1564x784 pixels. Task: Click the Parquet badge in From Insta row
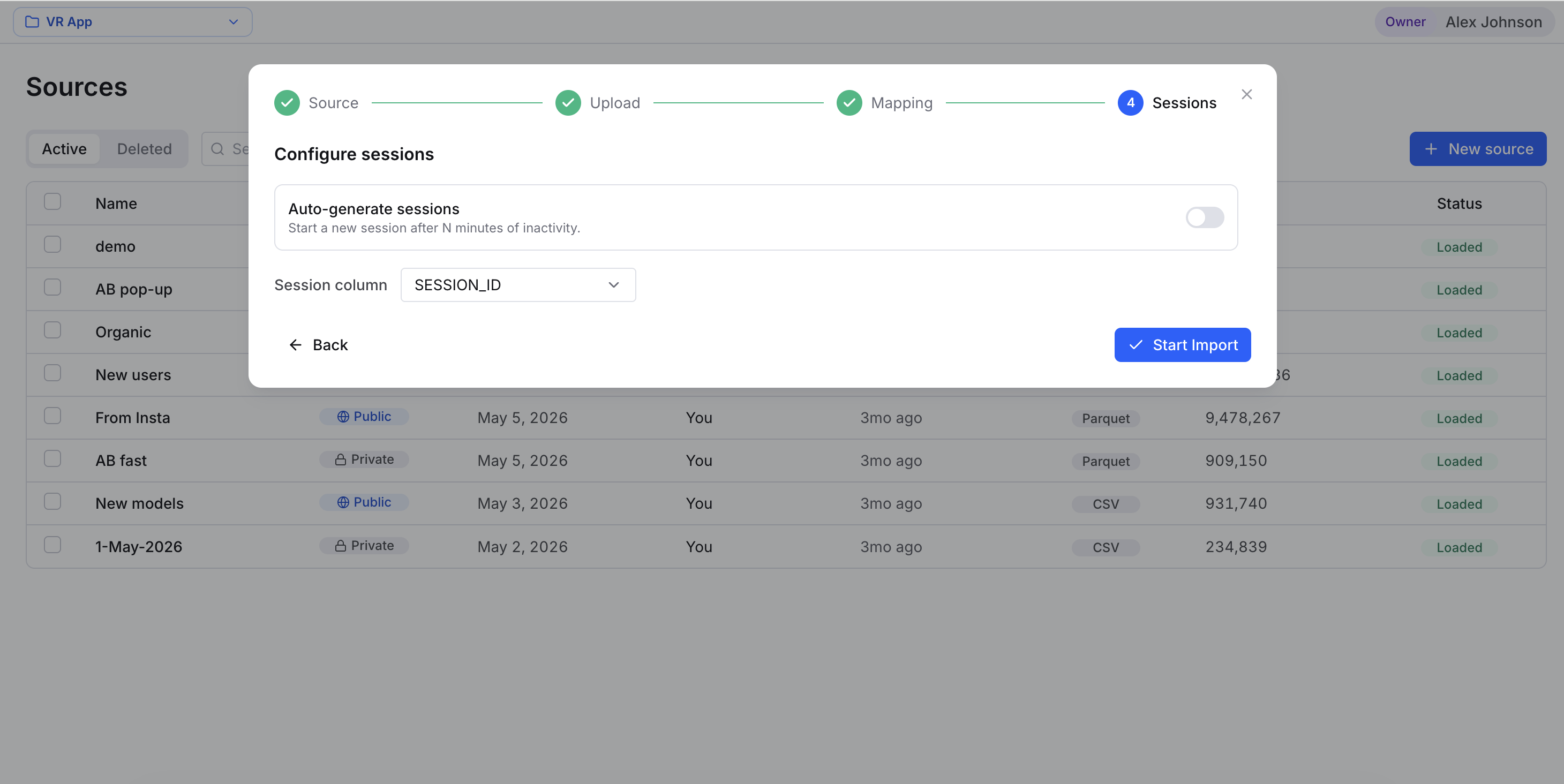click(x=1106, y=418)
